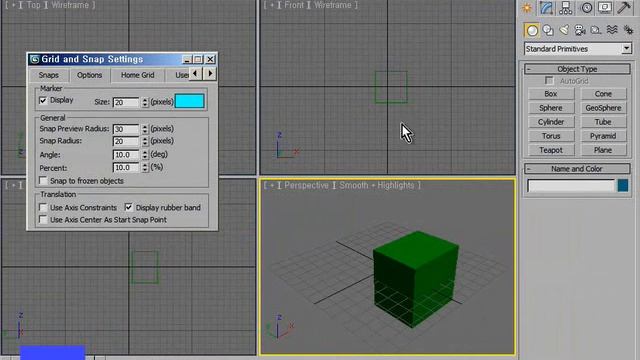Click the object name input field
This screenshot has height=360, width=640.
[x=571, y=186]
